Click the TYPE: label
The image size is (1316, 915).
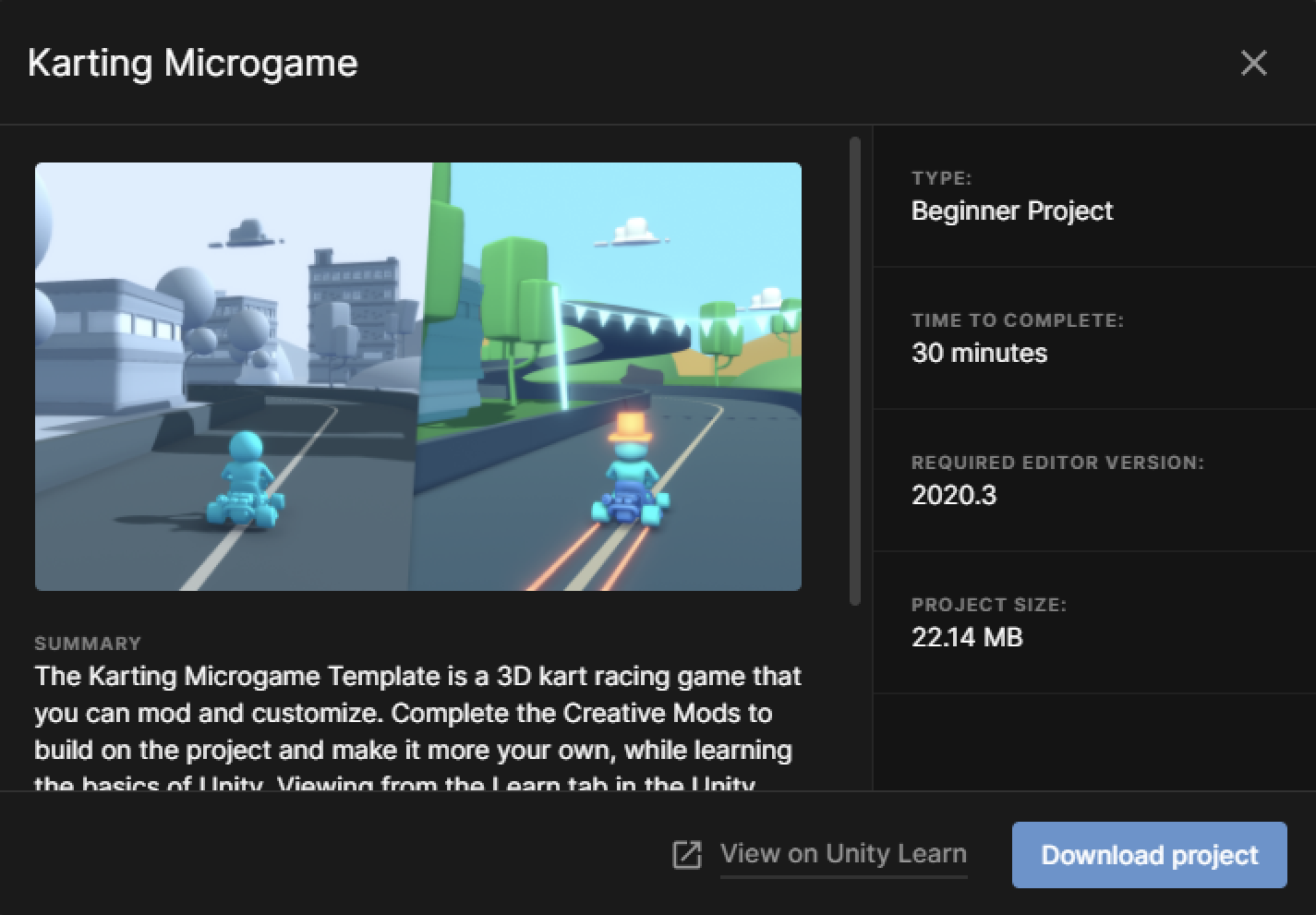(x=942, y=178)
